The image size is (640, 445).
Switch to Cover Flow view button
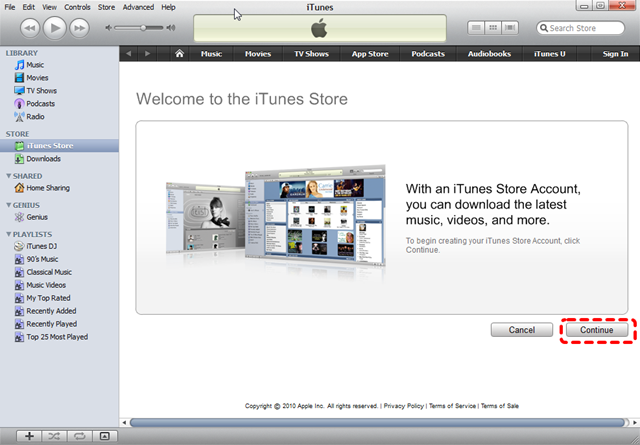click(510, 28)
